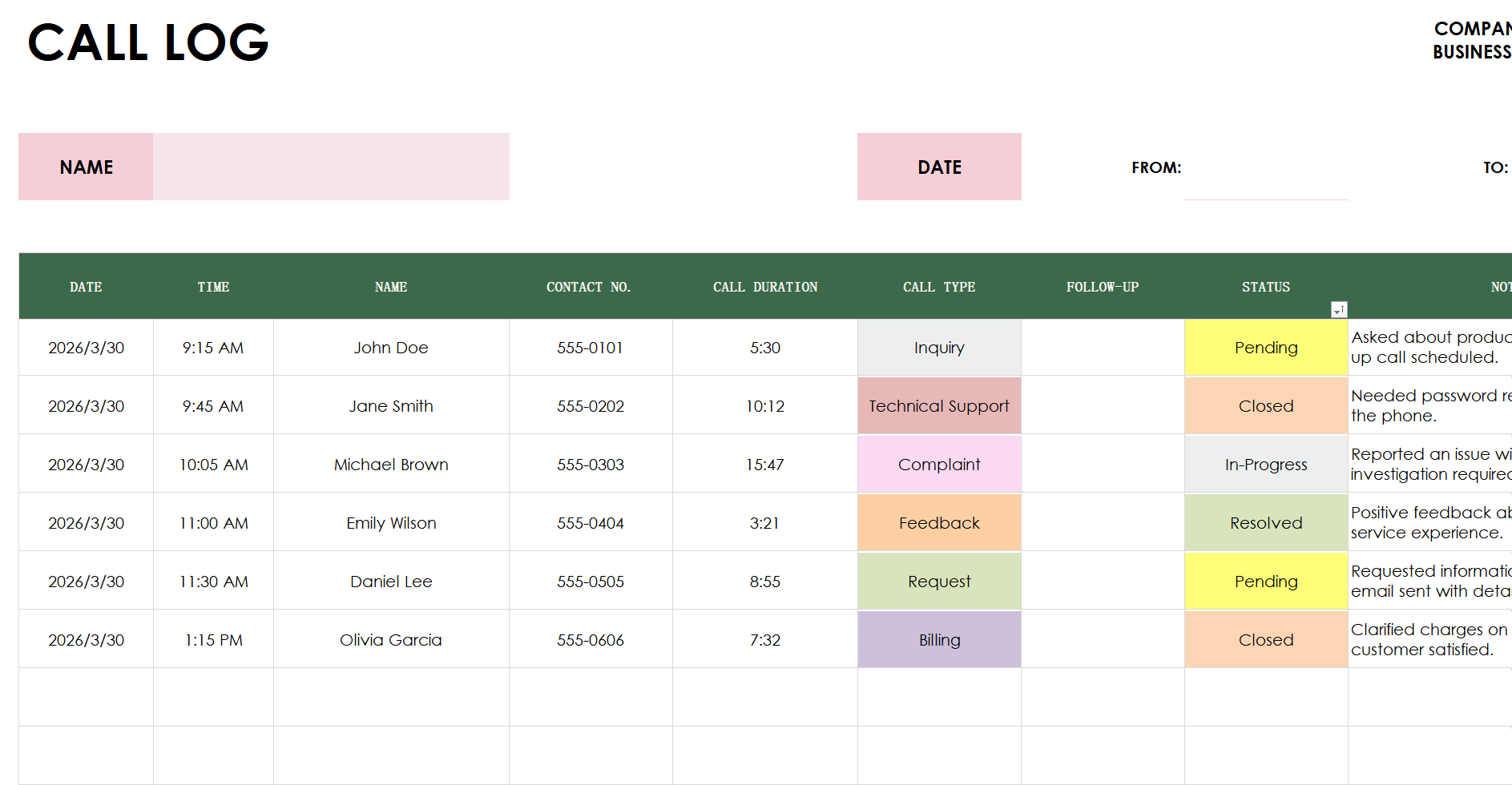This screenshot has height=785, width=1512.
Task: Click the DATE column header
Action: pyautogui.click(x=86, y=287)
